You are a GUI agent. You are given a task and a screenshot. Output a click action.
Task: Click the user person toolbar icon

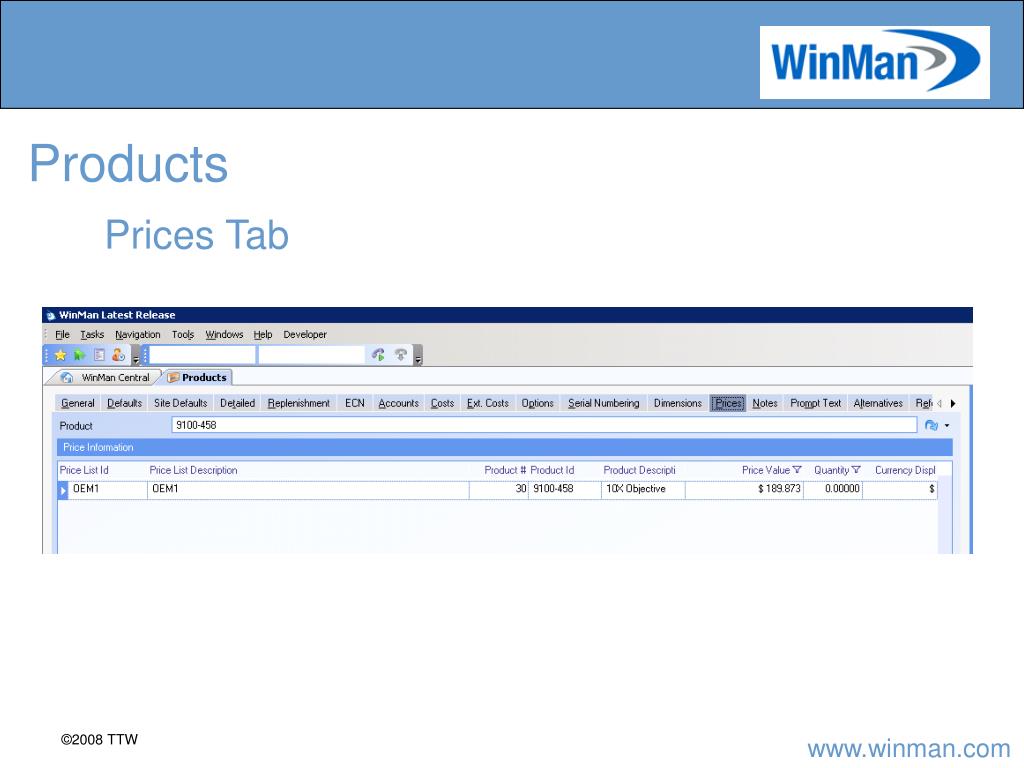[x=118, y=355]
